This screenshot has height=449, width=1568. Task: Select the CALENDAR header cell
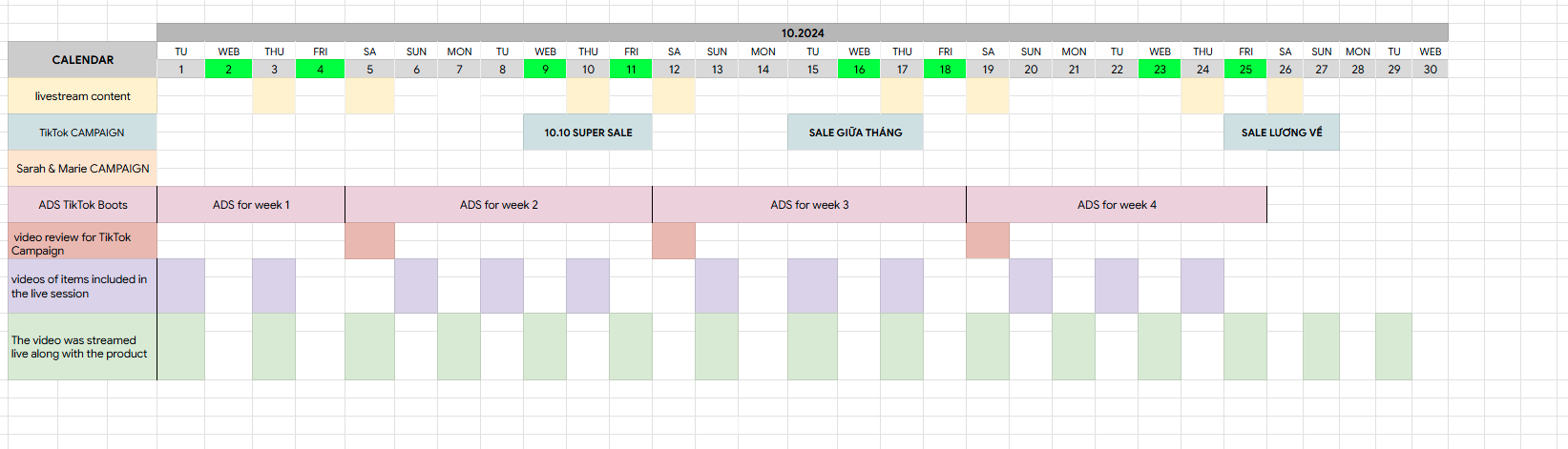click(x=82, y=60)
